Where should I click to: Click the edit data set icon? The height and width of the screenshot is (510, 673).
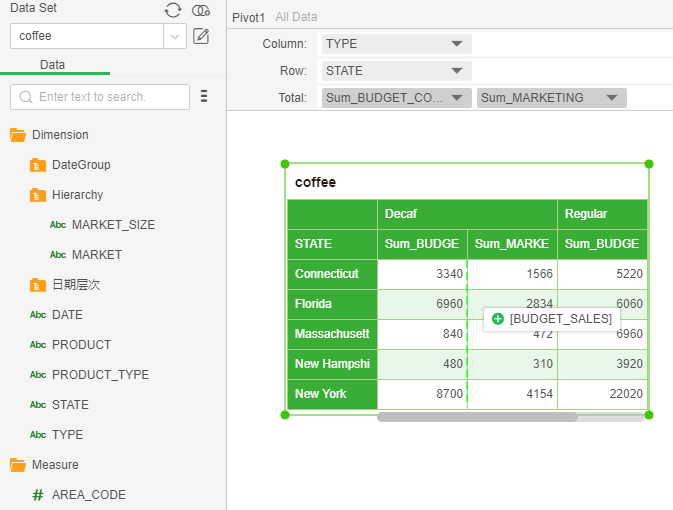tap(201, 37)
